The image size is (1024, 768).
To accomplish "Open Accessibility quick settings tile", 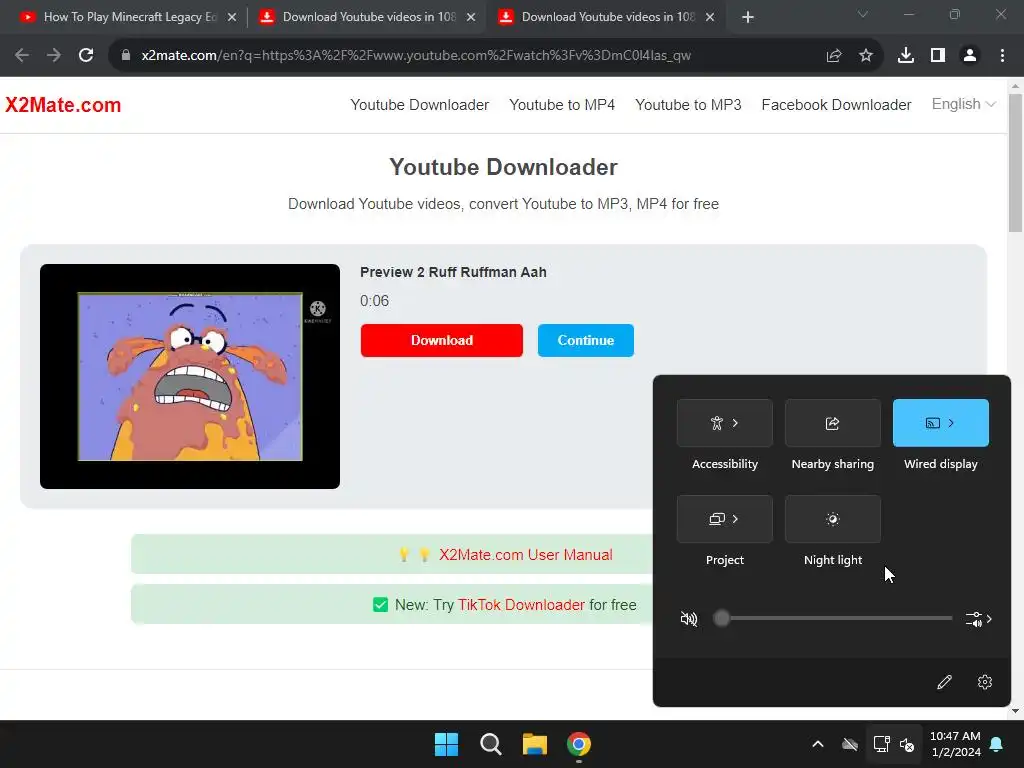I will click(x=725, y=423).
